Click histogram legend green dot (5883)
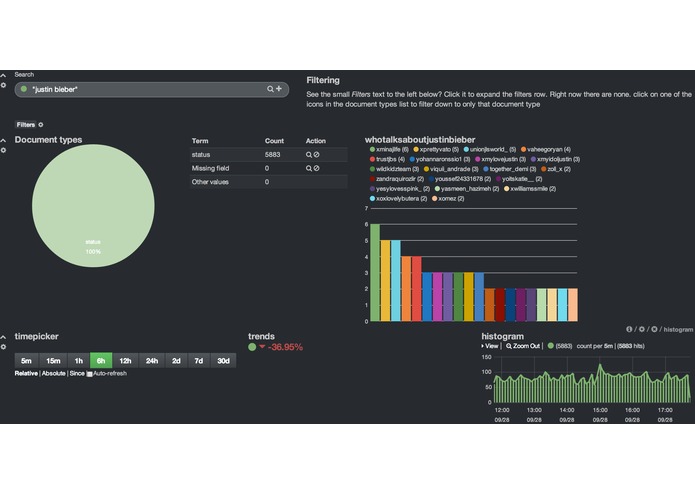Image resolution: width=695 pixels, height=494 pixels. [x=551, y=346]
